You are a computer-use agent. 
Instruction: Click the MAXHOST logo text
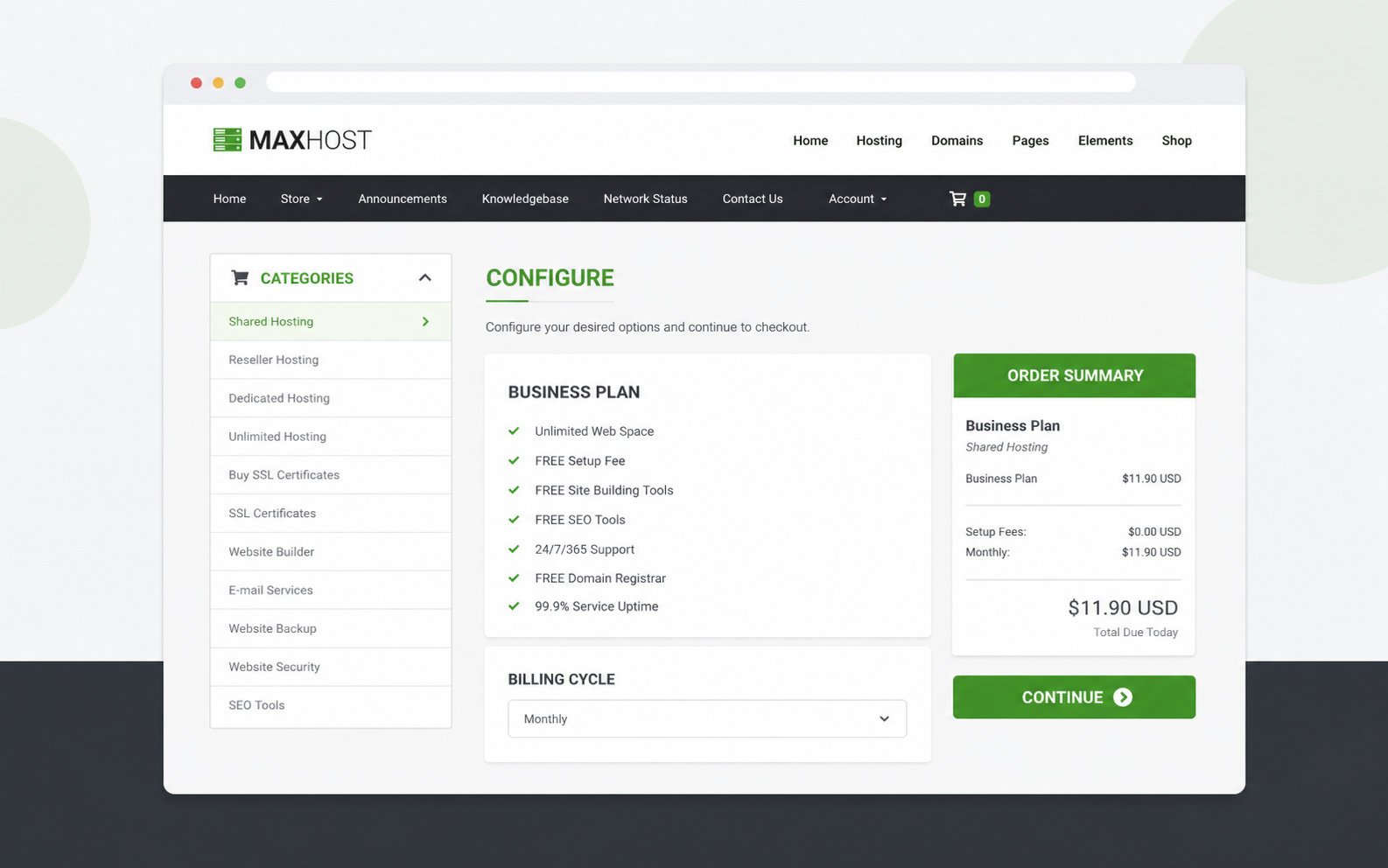click(311, 140)
